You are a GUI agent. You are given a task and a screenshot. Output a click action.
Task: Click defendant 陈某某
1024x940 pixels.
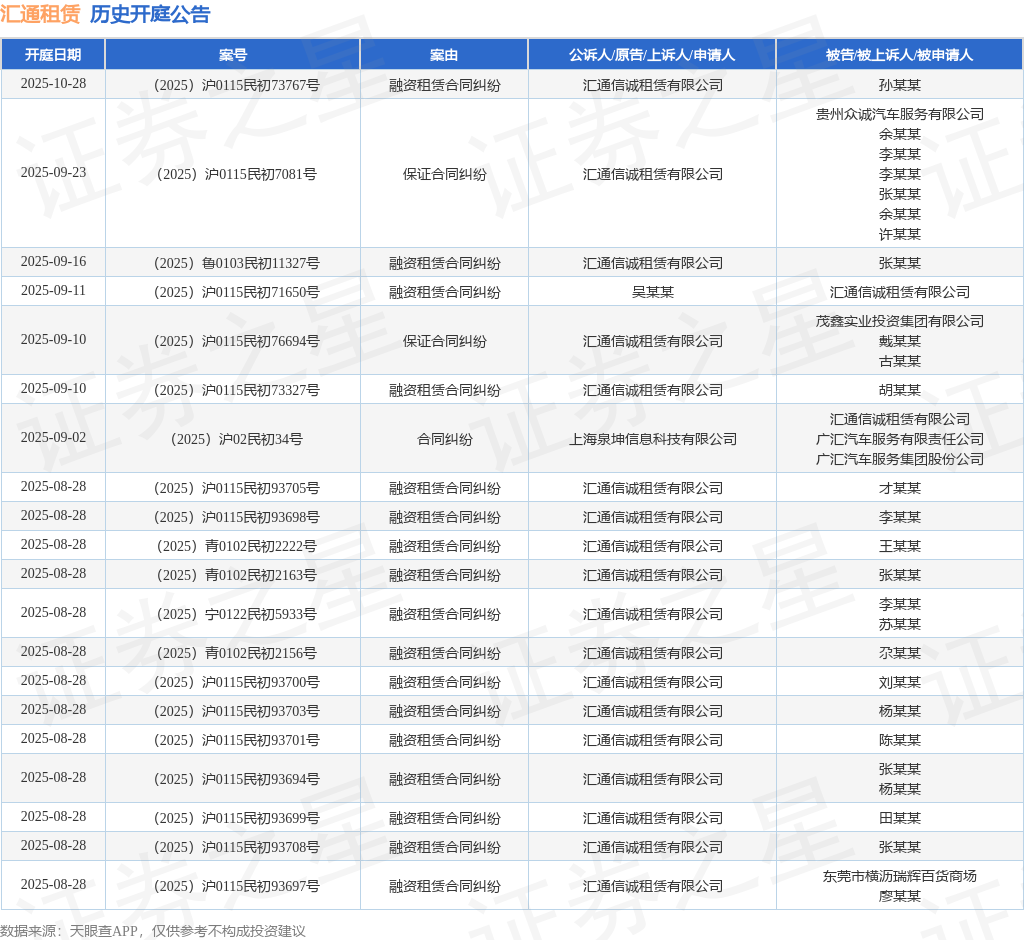click(x=899, y=740)
